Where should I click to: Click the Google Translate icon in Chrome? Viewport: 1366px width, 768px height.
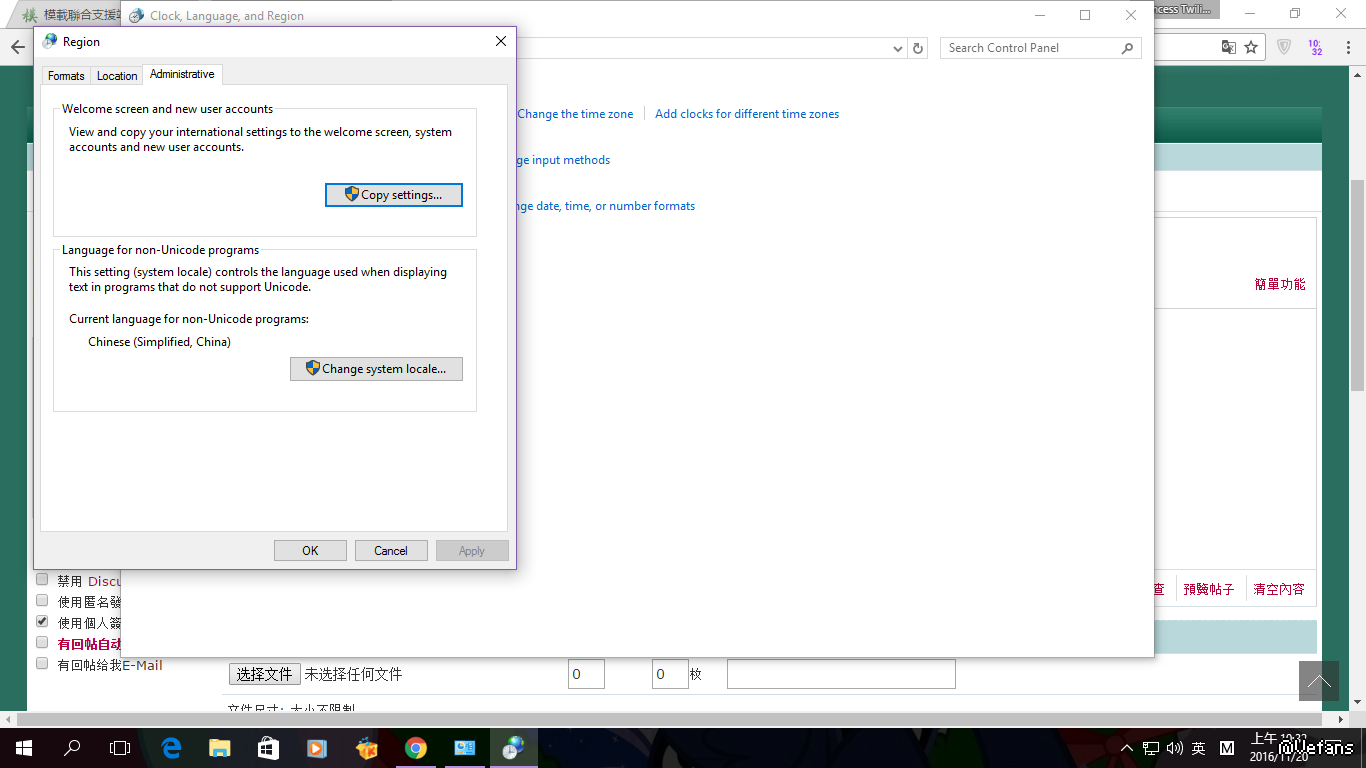pyautogui.click(x=1229, y=47)
